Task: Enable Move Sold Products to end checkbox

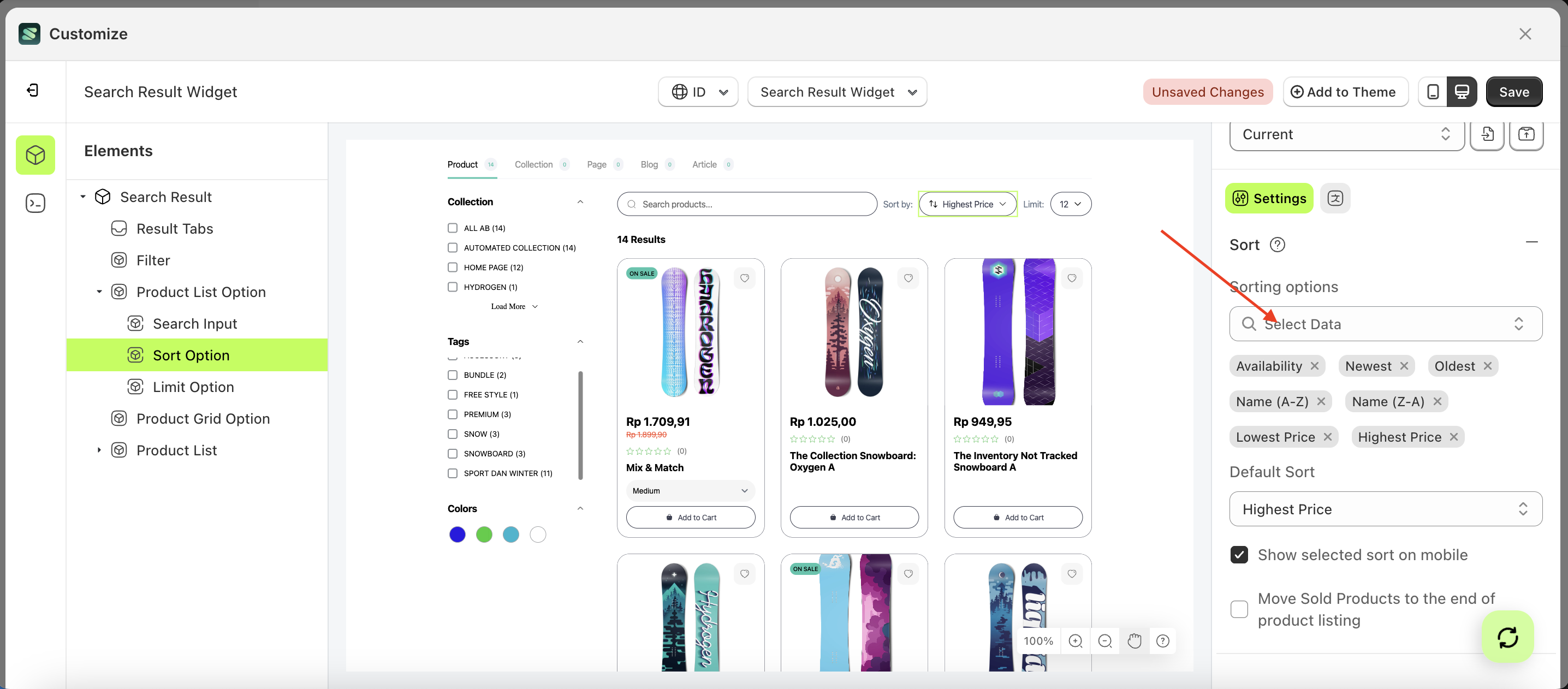Action: [1239, 609]
